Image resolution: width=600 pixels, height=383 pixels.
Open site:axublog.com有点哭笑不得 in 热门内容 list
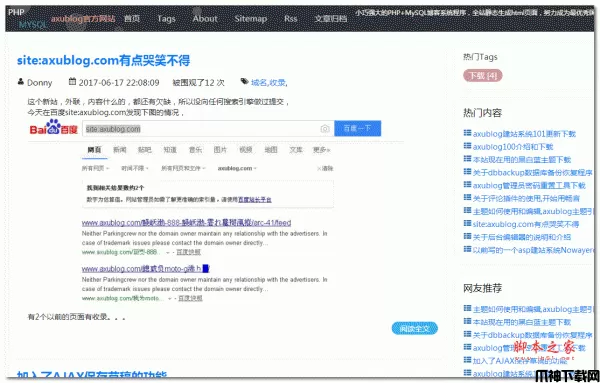tap(526, 224)
